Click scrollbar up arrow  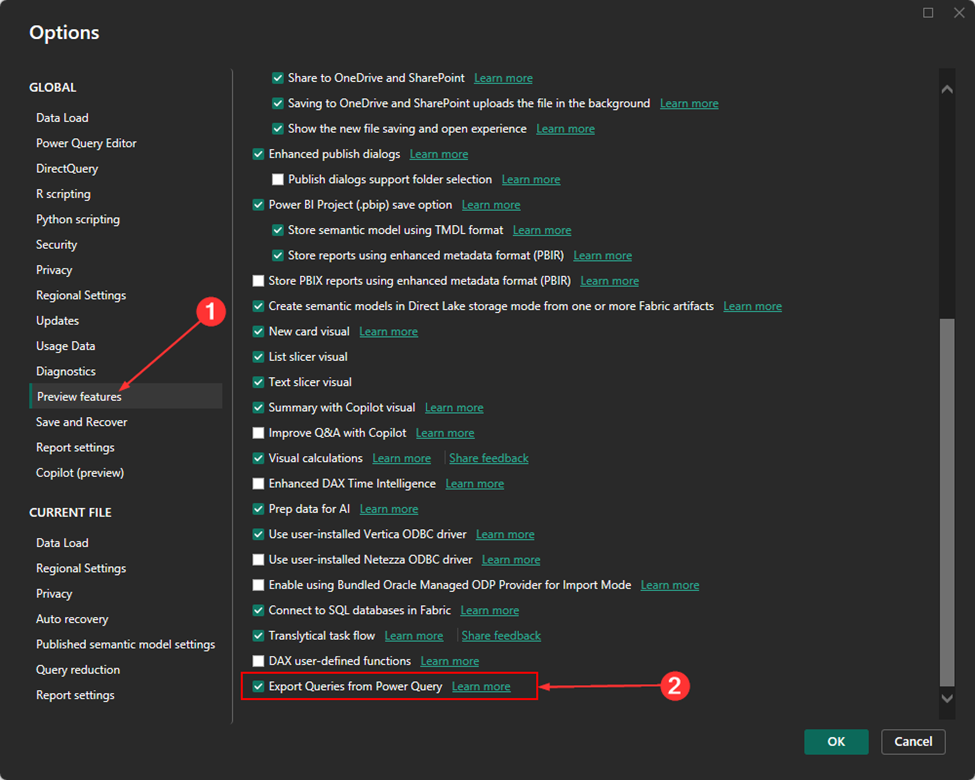pos(947,88)
